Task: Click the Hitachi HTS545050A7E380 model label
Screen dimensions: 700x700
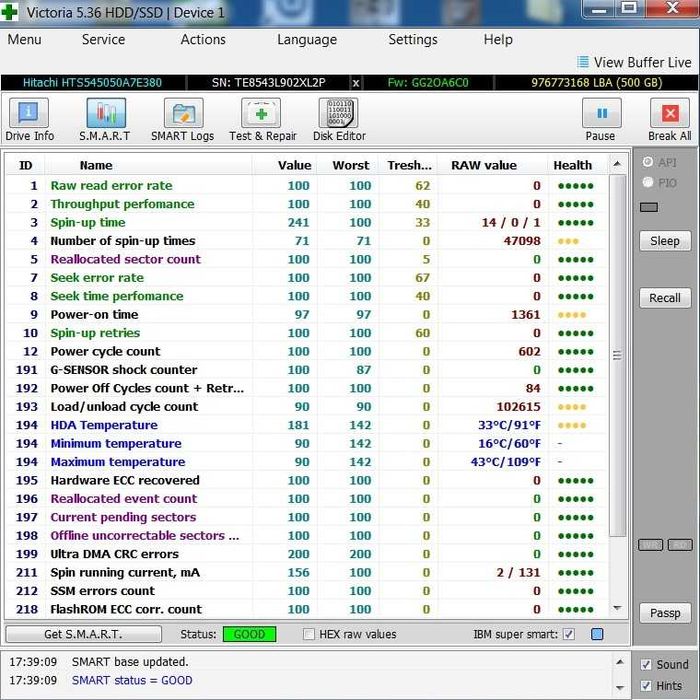Action: 92,83
